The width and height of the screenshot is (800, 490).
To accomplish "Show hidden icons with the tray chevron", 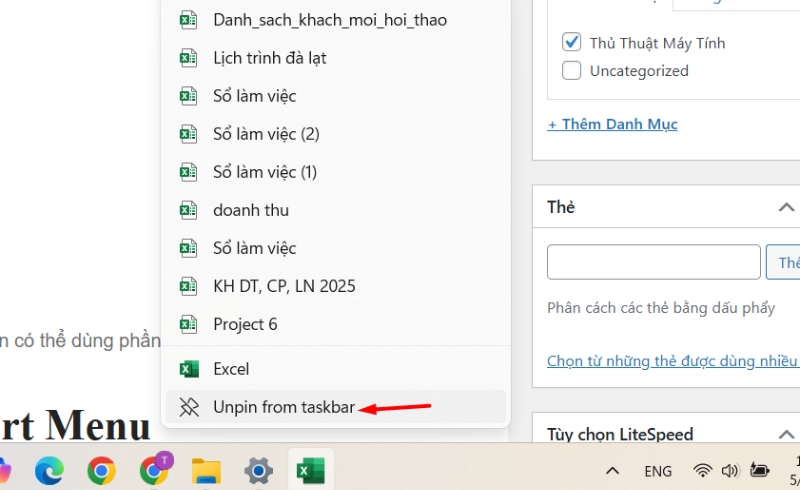I will pyautogui.click(x=612, y=470).
